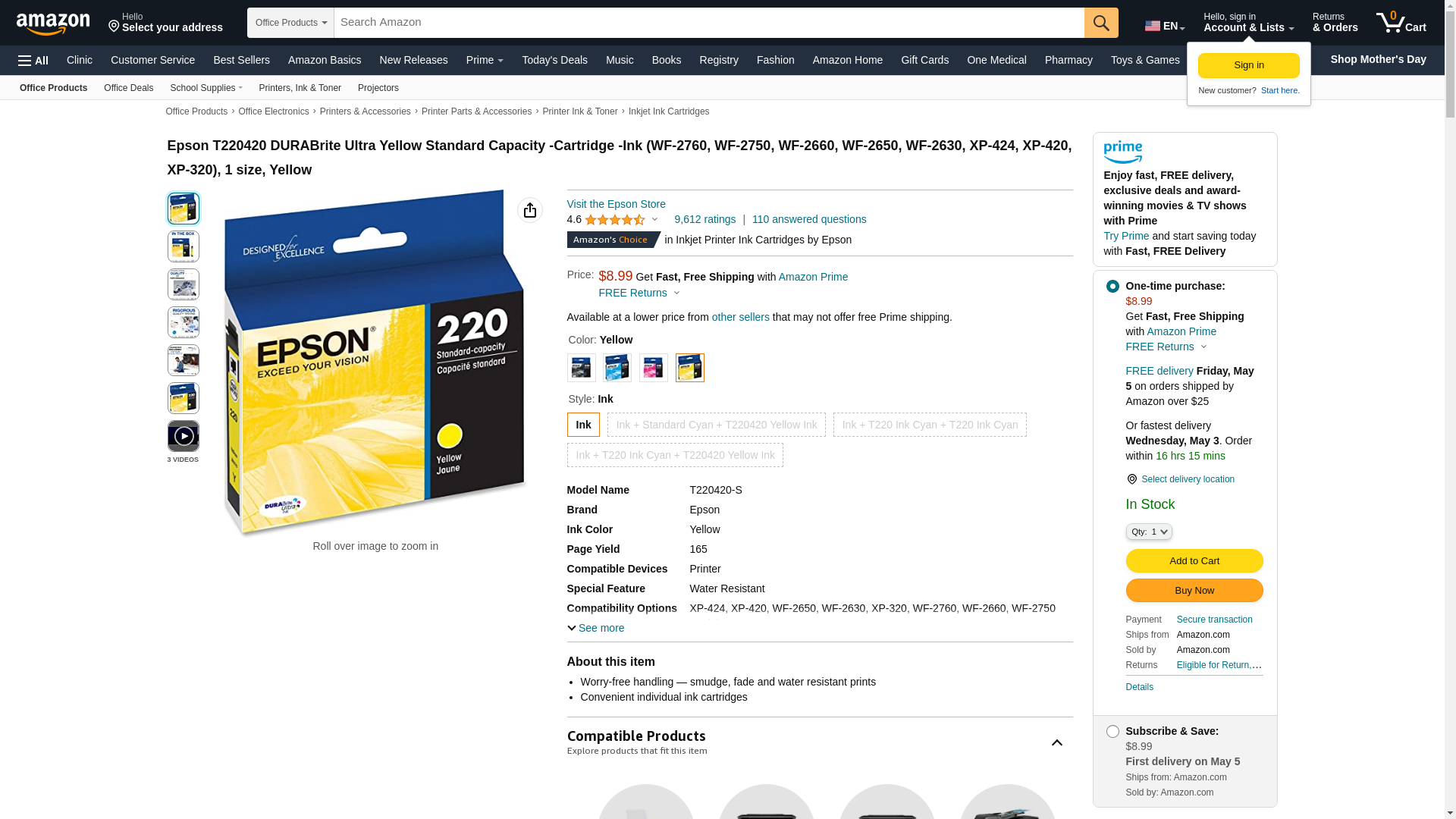
Task: Play the product videos thumbnail
Action: click(x=184, y=436)
